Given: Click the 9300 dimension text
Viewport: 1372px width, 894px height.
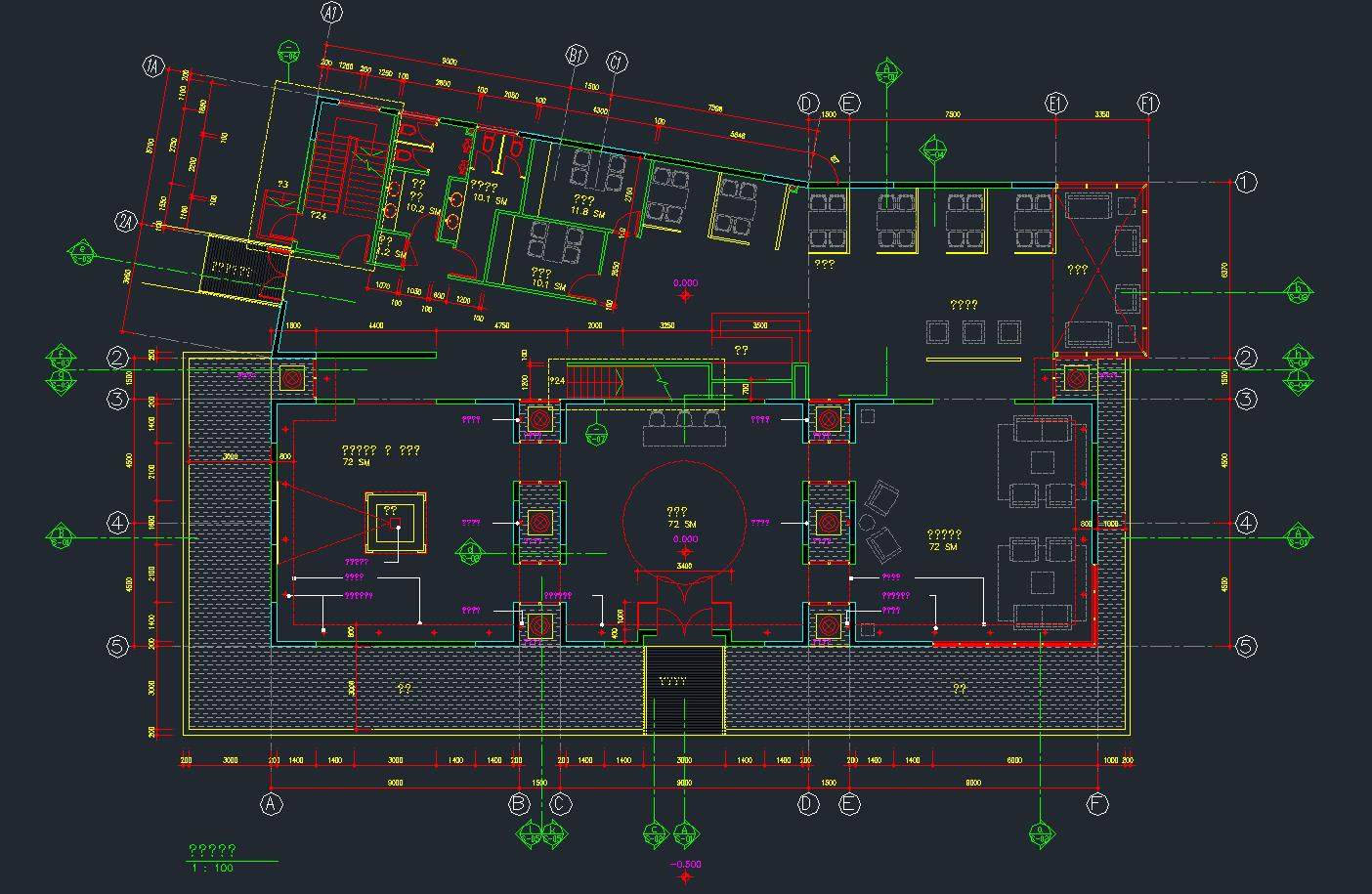Looking at the screenshot, I should pyautogui.click(x=450, y=62).
